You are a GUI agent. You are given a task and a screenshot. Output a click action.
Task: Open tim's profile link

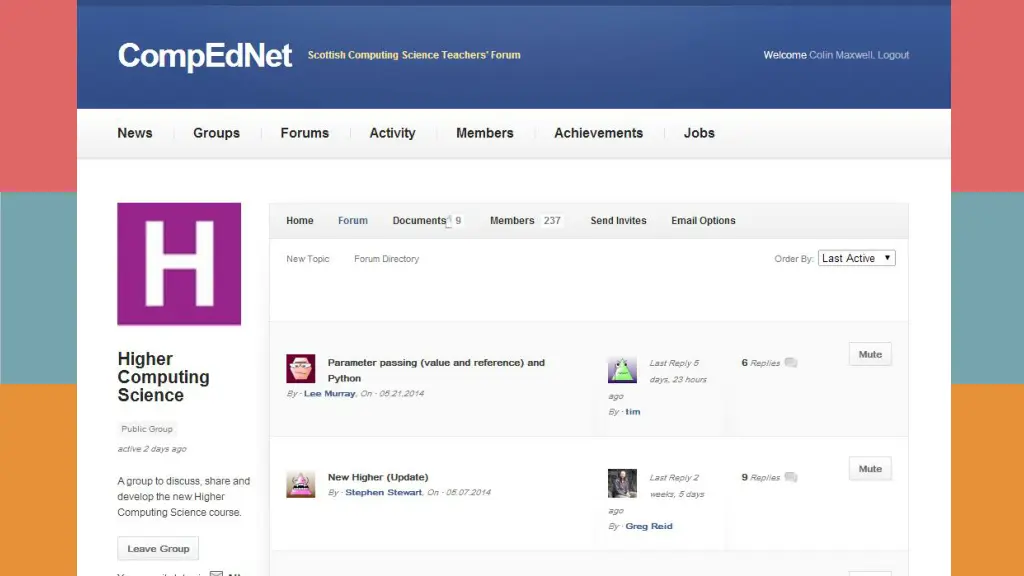[633, 412]
